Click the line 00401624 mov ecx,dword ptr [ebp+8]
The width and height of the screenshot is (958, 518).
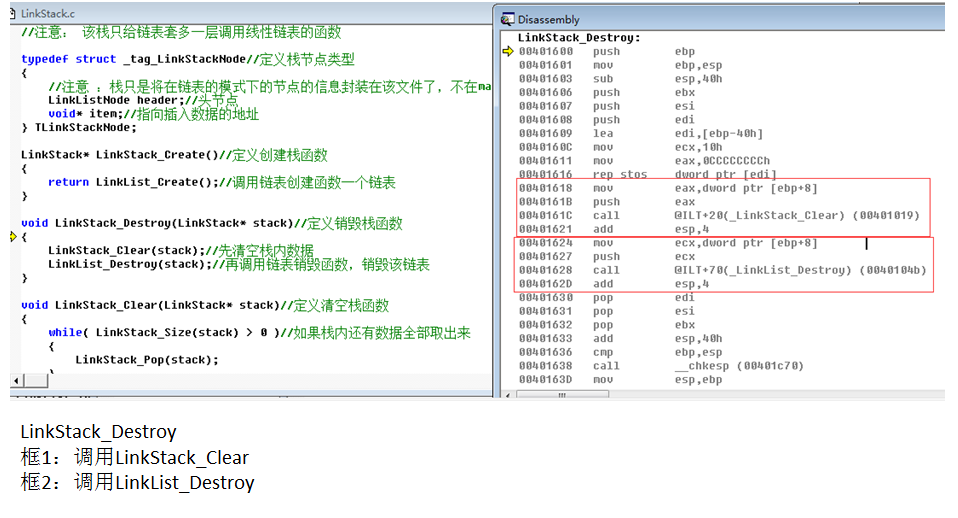pos(668,243)
